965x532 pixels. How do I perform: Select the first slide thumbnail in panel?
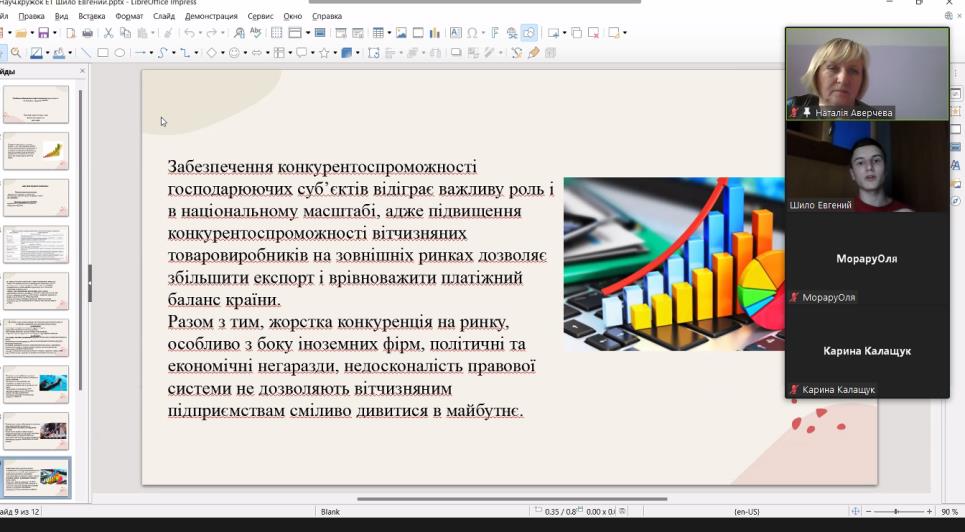click(36, 104)
